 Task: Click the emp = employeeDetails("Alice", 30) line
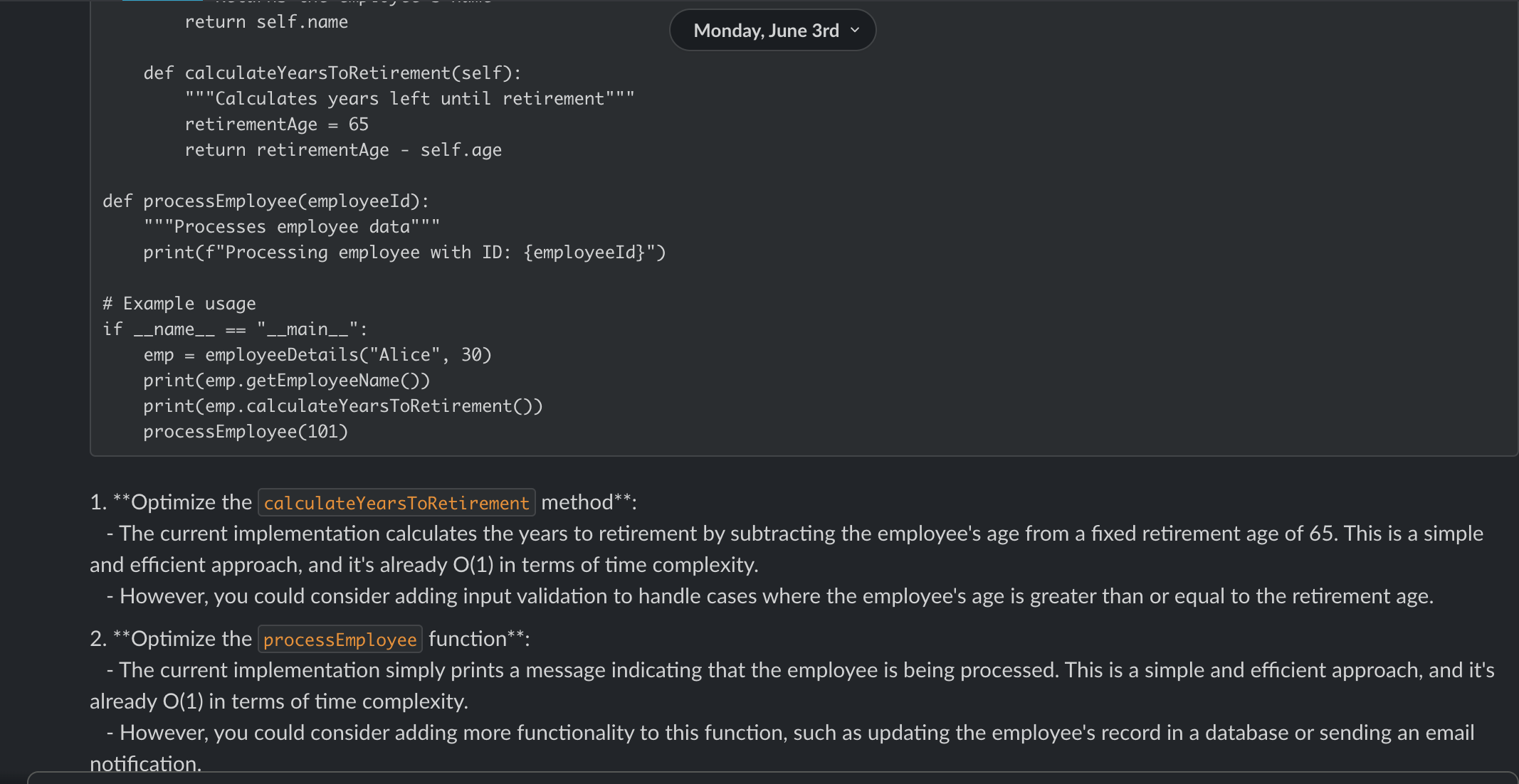[x=317, y=355]
